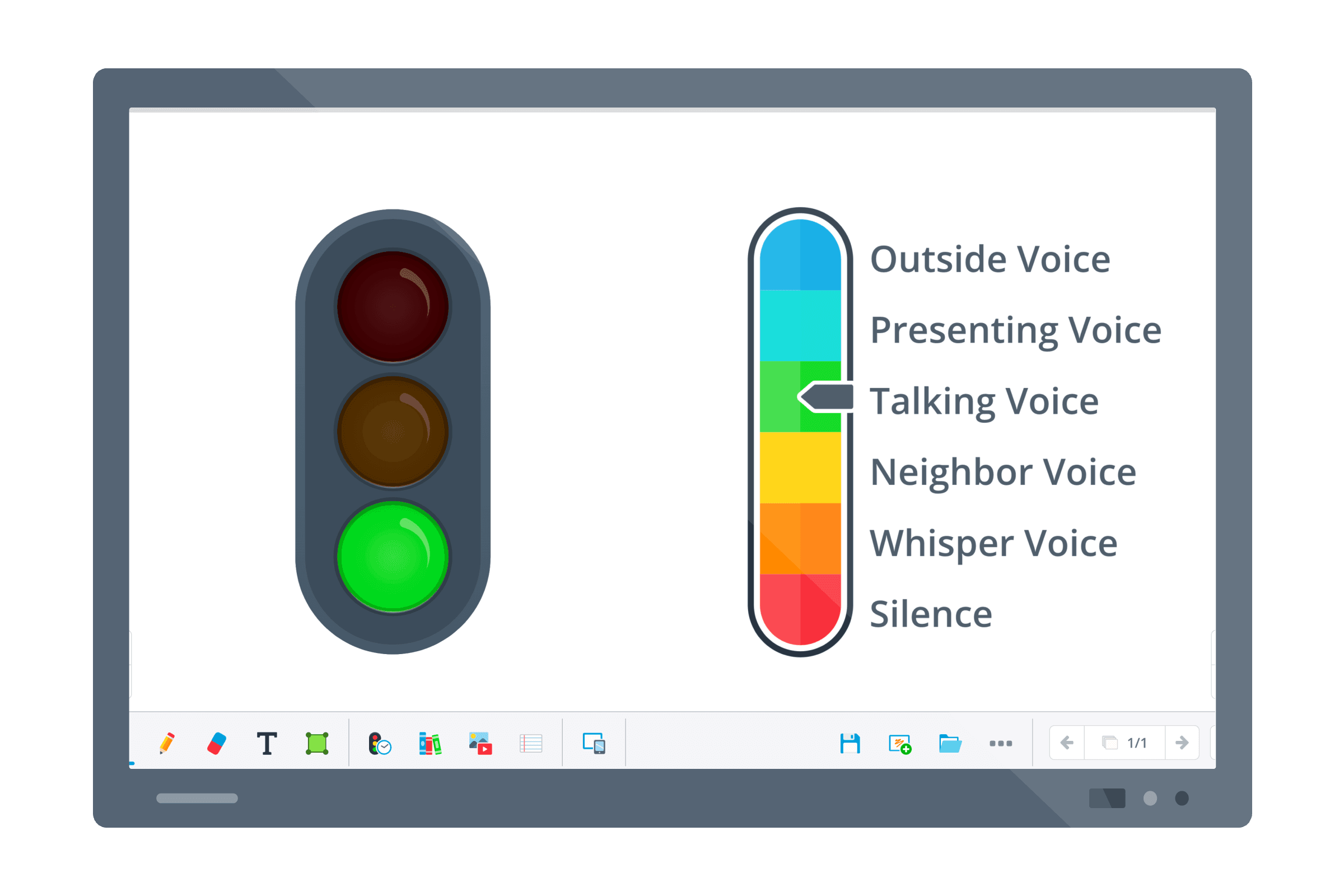This screenshot has width=1344, height=896.
Task: Turn on the red traffic light
Action: click(x=393, y=307)
